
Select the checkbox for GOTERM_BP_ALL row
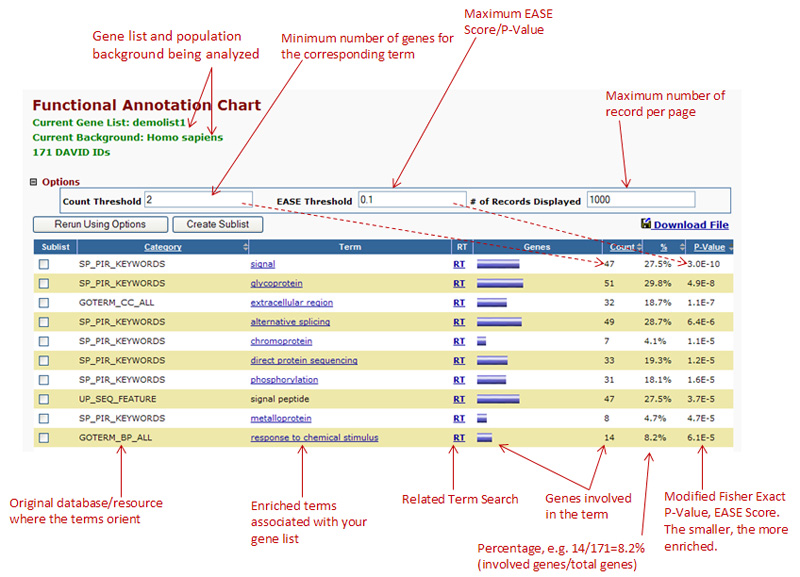[44, 437]
